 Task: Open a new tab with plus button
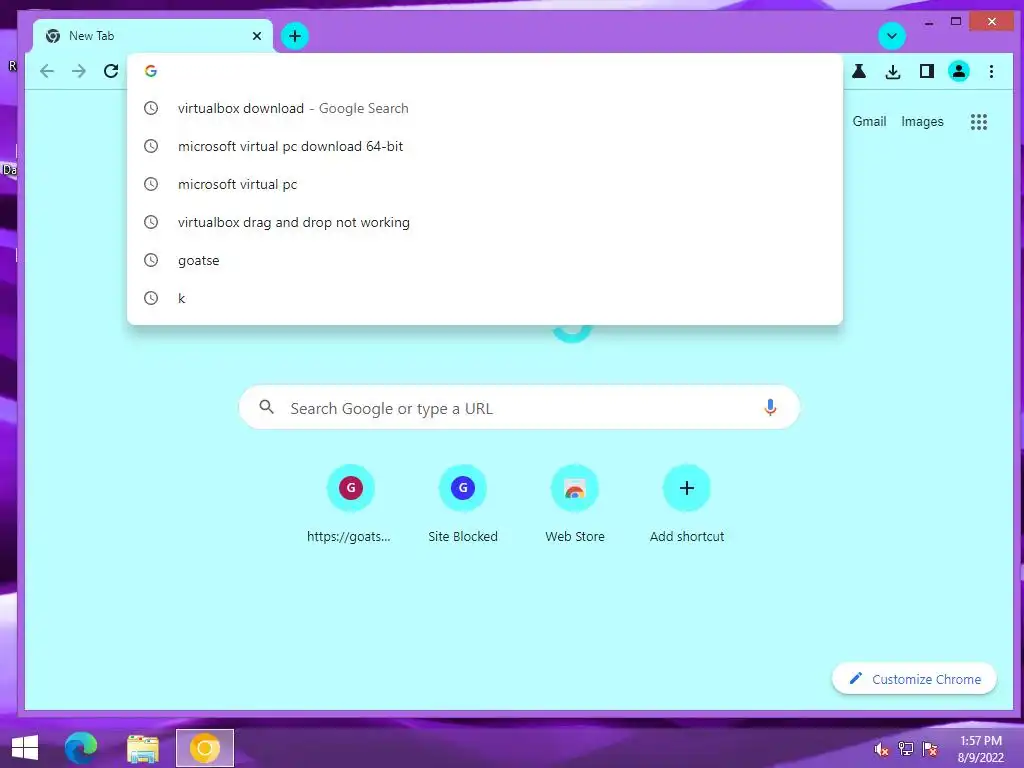295,36
